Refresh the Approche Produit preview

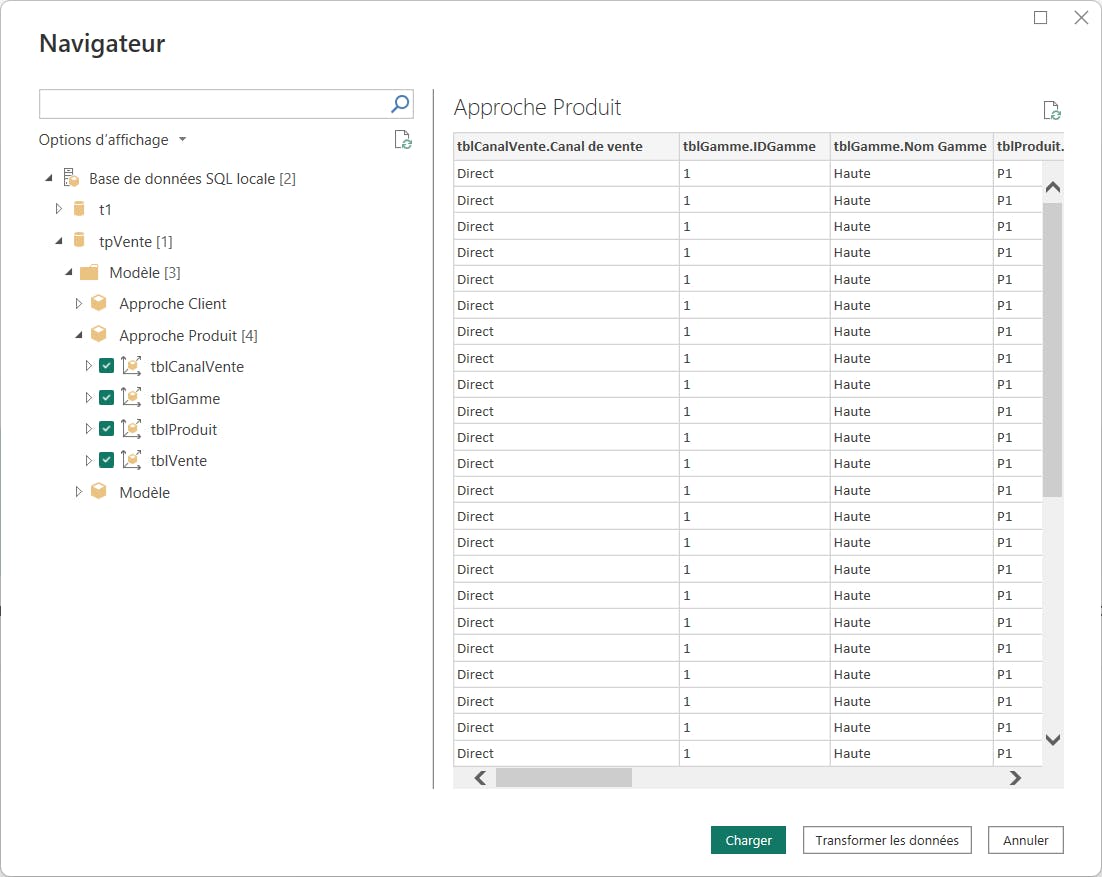(x=1051, y=110)
